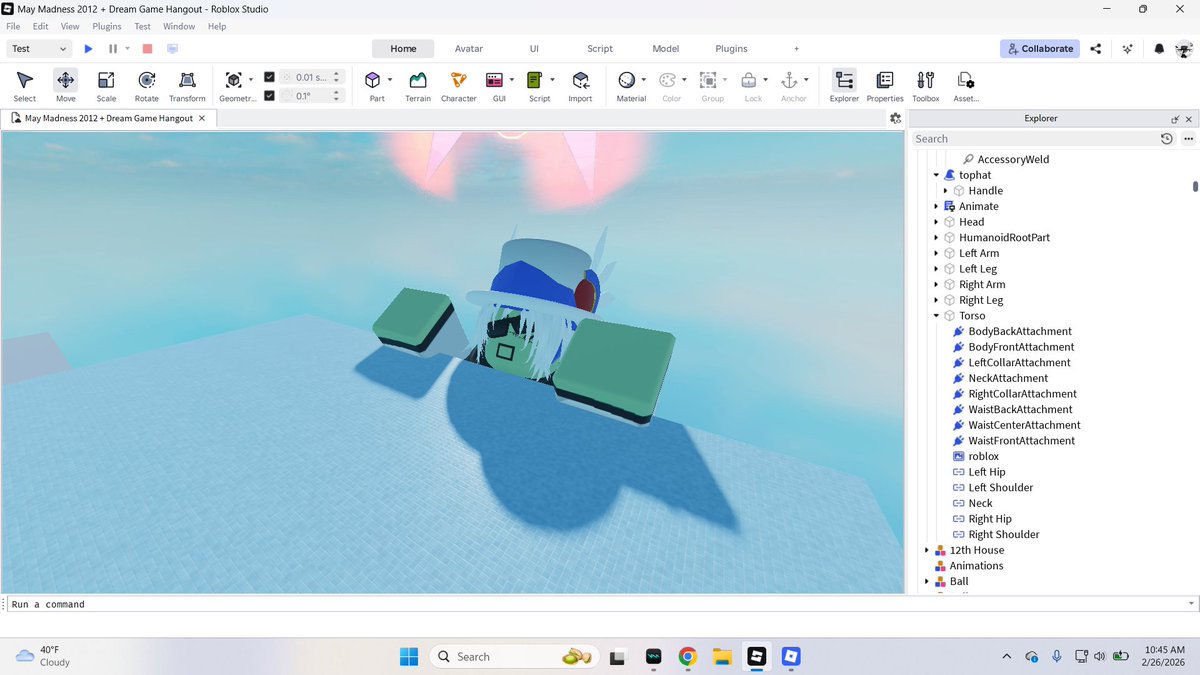Open the Geometric mode dropdown arrow
The width and height of the screenshot is (1200, 675).
(x=251, y=80)
